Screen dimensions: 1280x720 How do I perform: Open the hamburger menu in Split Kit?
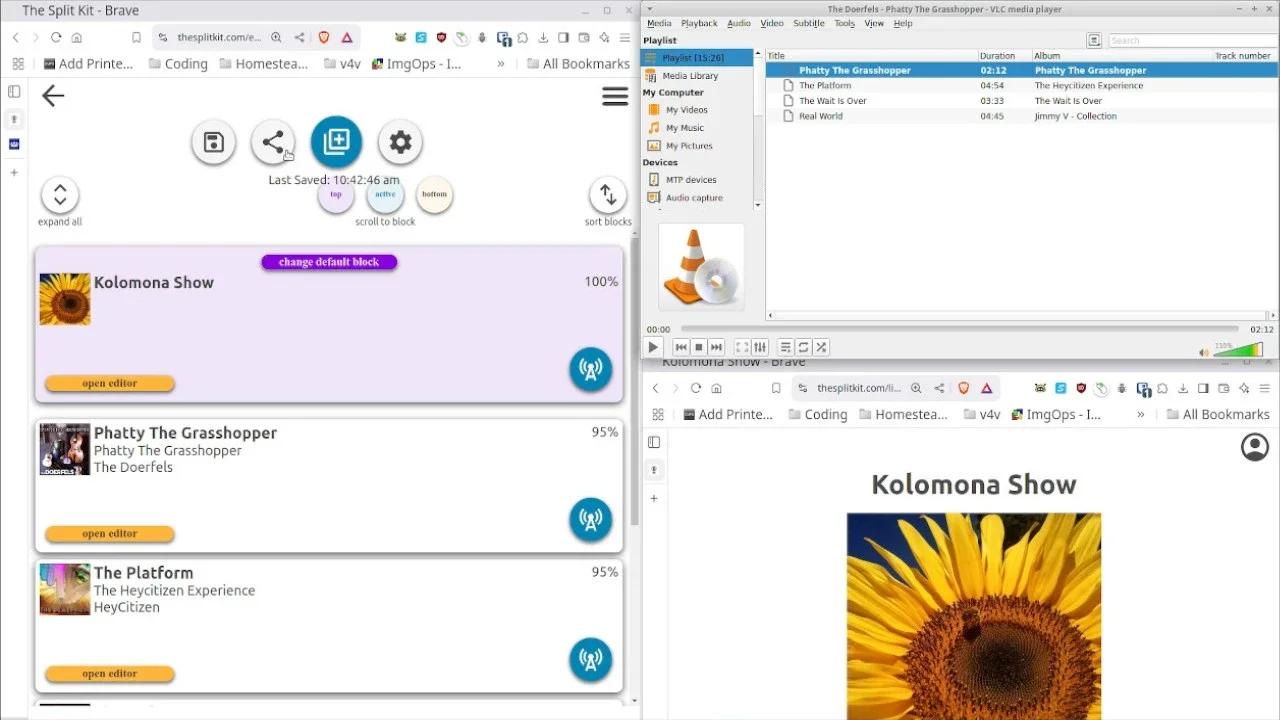615,96
